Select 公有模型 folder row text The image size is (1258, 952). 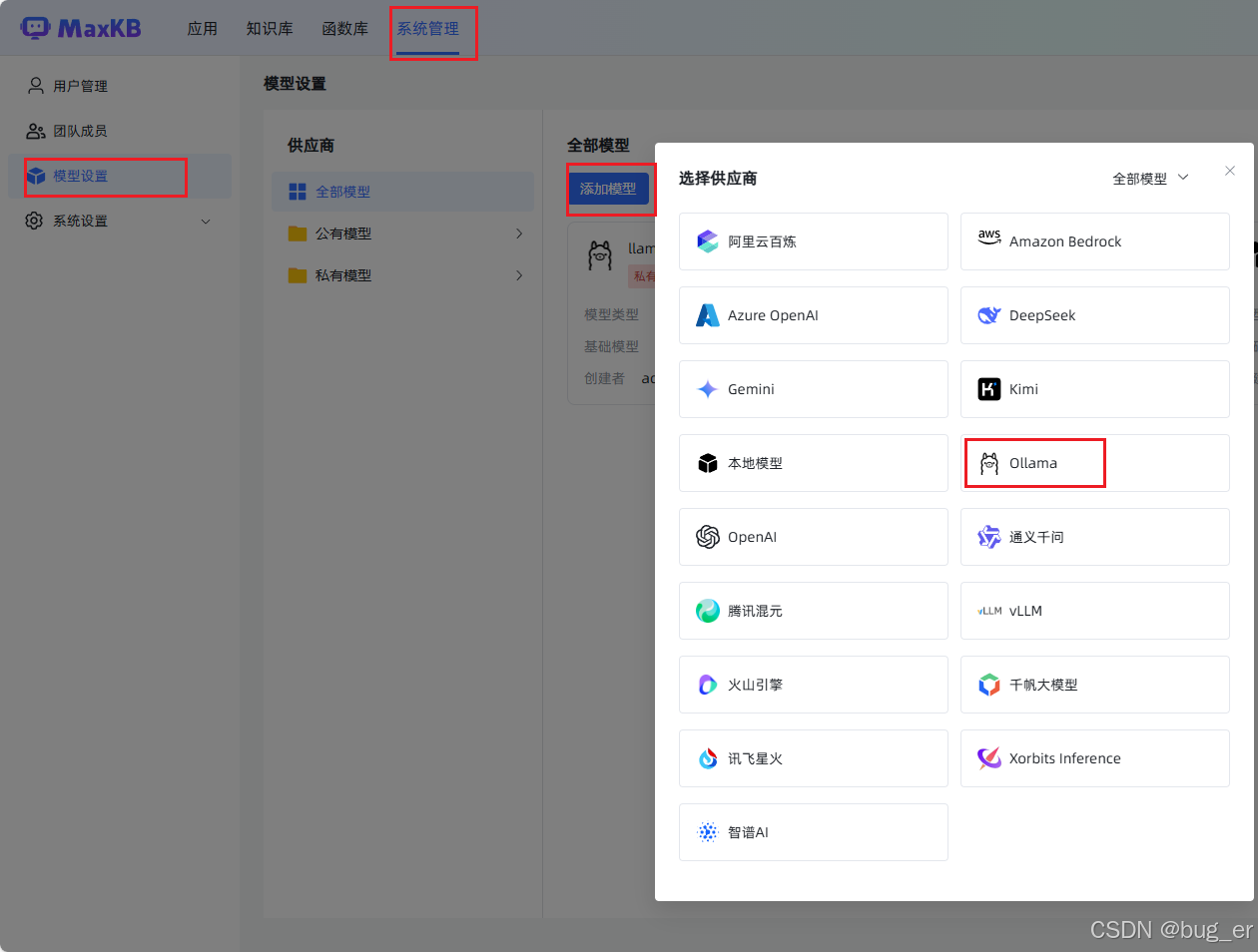click(343, 234)
